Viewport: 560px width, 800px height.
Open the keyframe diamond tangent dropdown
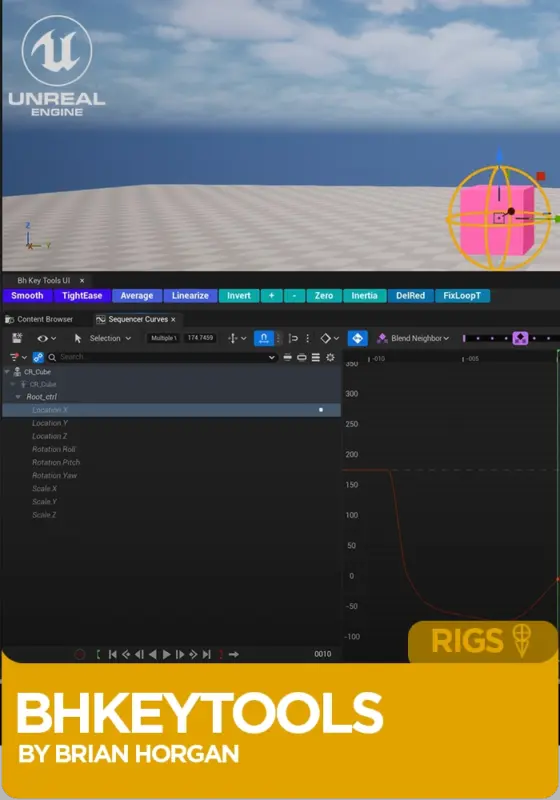click(329, 338)
